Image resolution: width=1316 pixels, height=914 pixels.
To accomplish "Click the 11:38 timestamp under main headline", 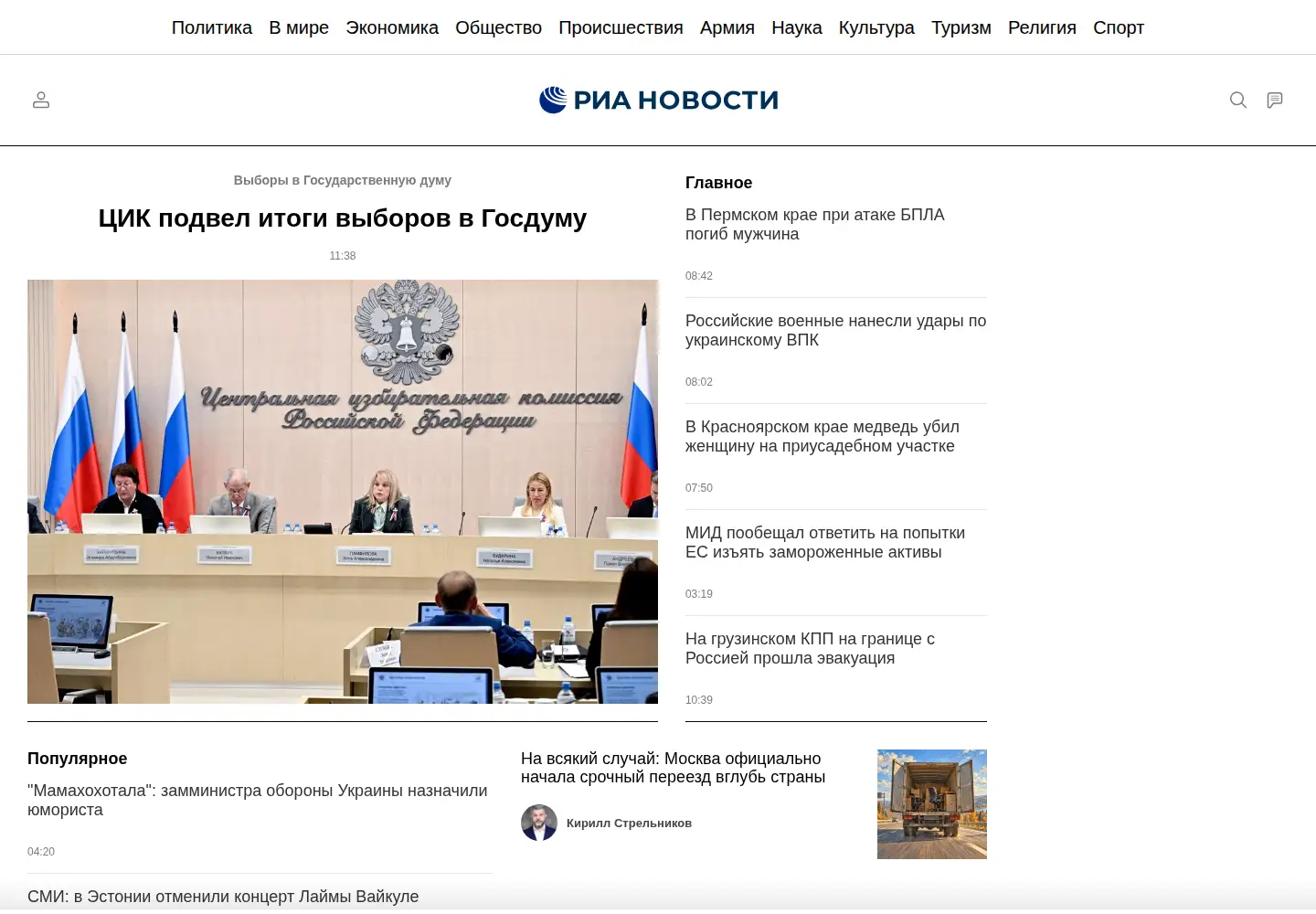I will click(343, 256).
